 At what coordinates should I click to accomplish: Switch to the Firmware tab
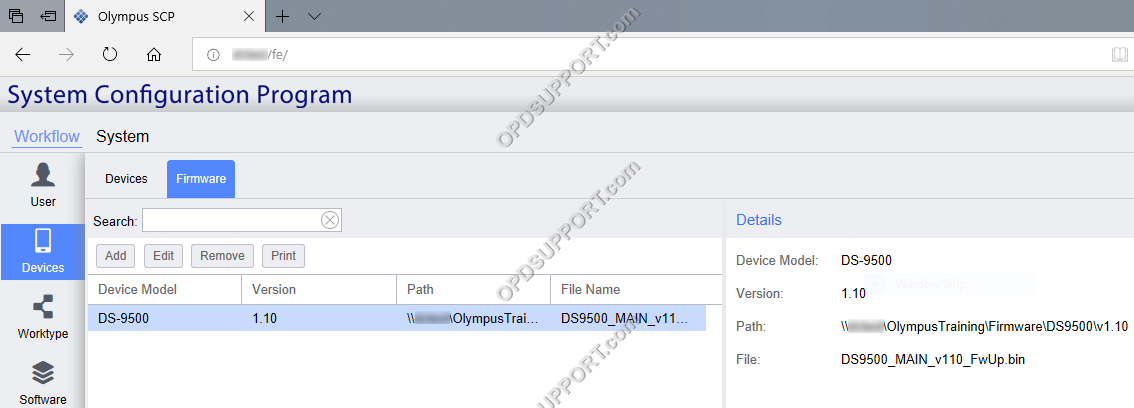pos(201,179)
